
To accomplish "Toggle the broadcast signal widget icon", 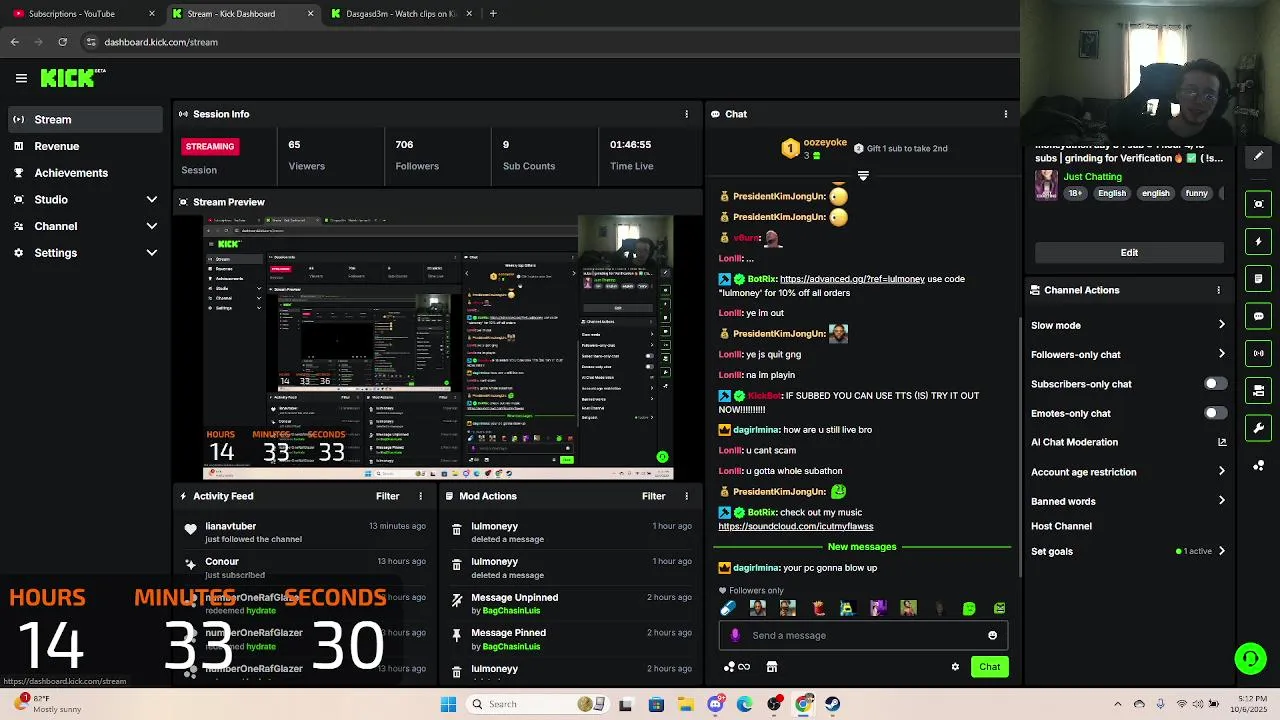I will [x=1259, y=353].
